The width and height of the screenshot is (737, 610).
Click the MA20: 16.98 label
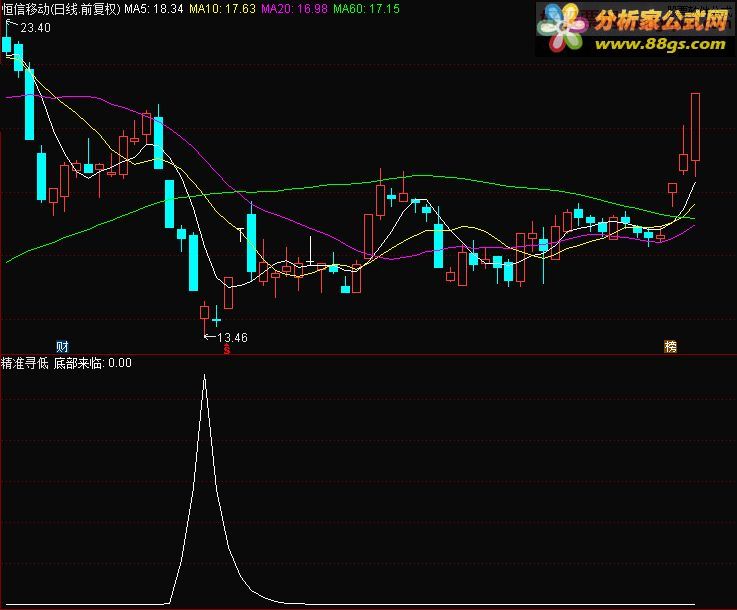294,9
